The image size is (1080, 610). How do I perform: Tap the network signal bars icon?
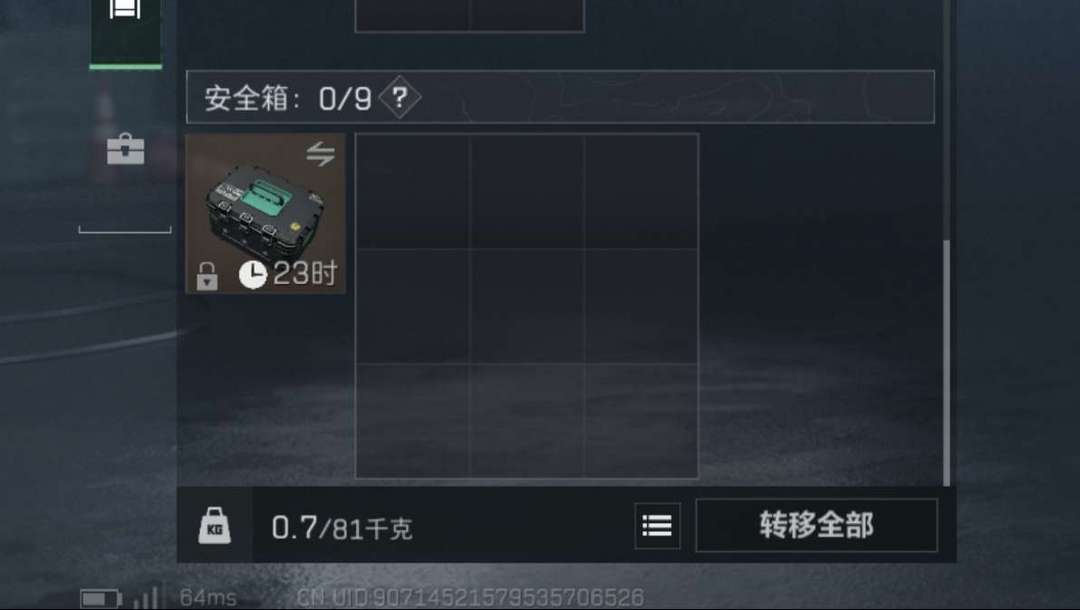pyautogui.click(x=147, y=597)
